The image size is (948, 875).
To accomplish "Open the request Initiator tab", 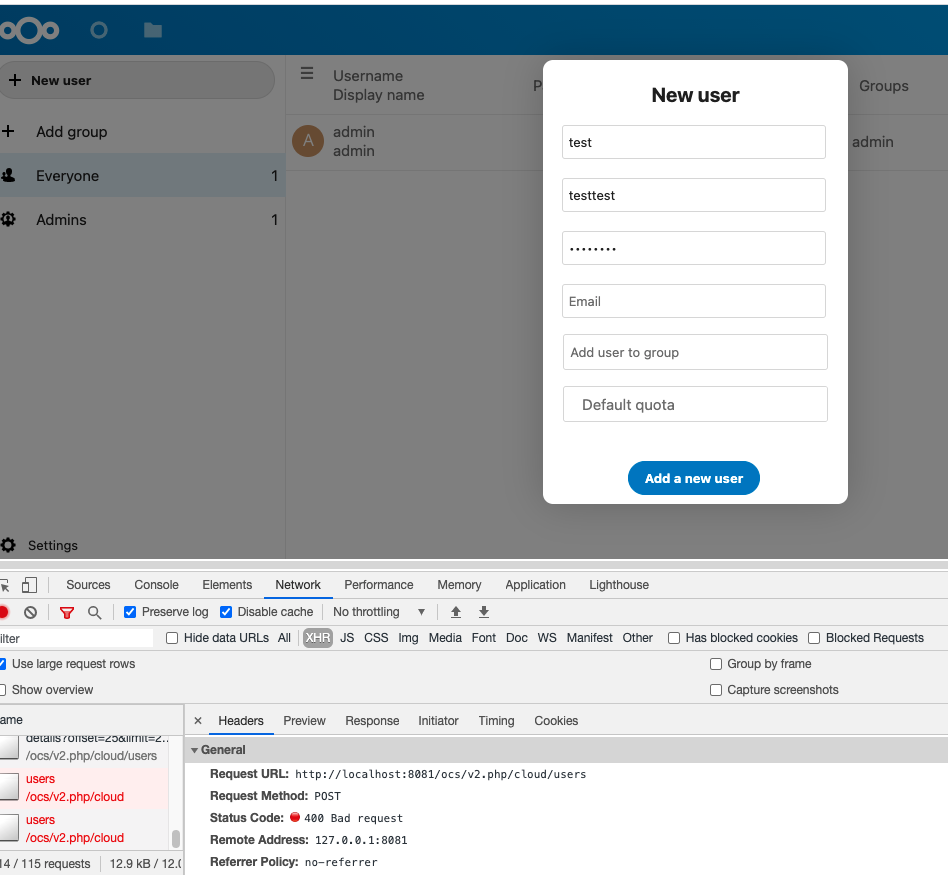I will (x=438, y=721).
